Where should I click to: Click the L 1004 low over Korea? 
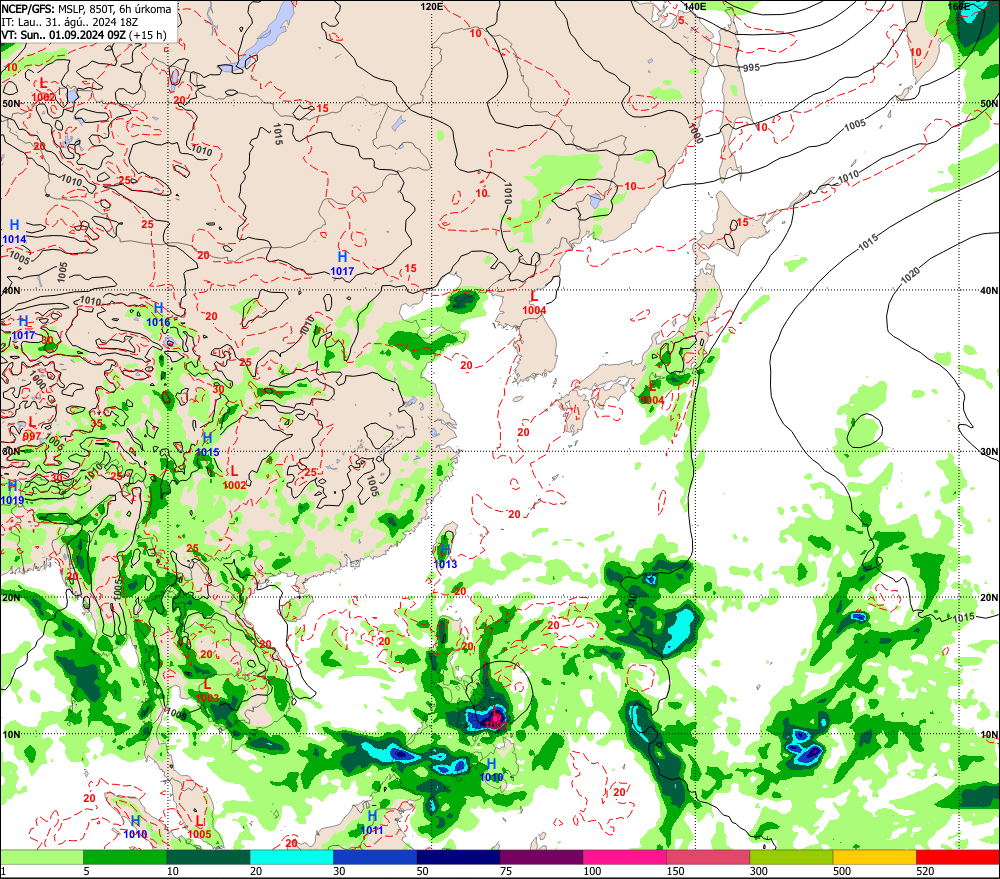pos(534,302)
